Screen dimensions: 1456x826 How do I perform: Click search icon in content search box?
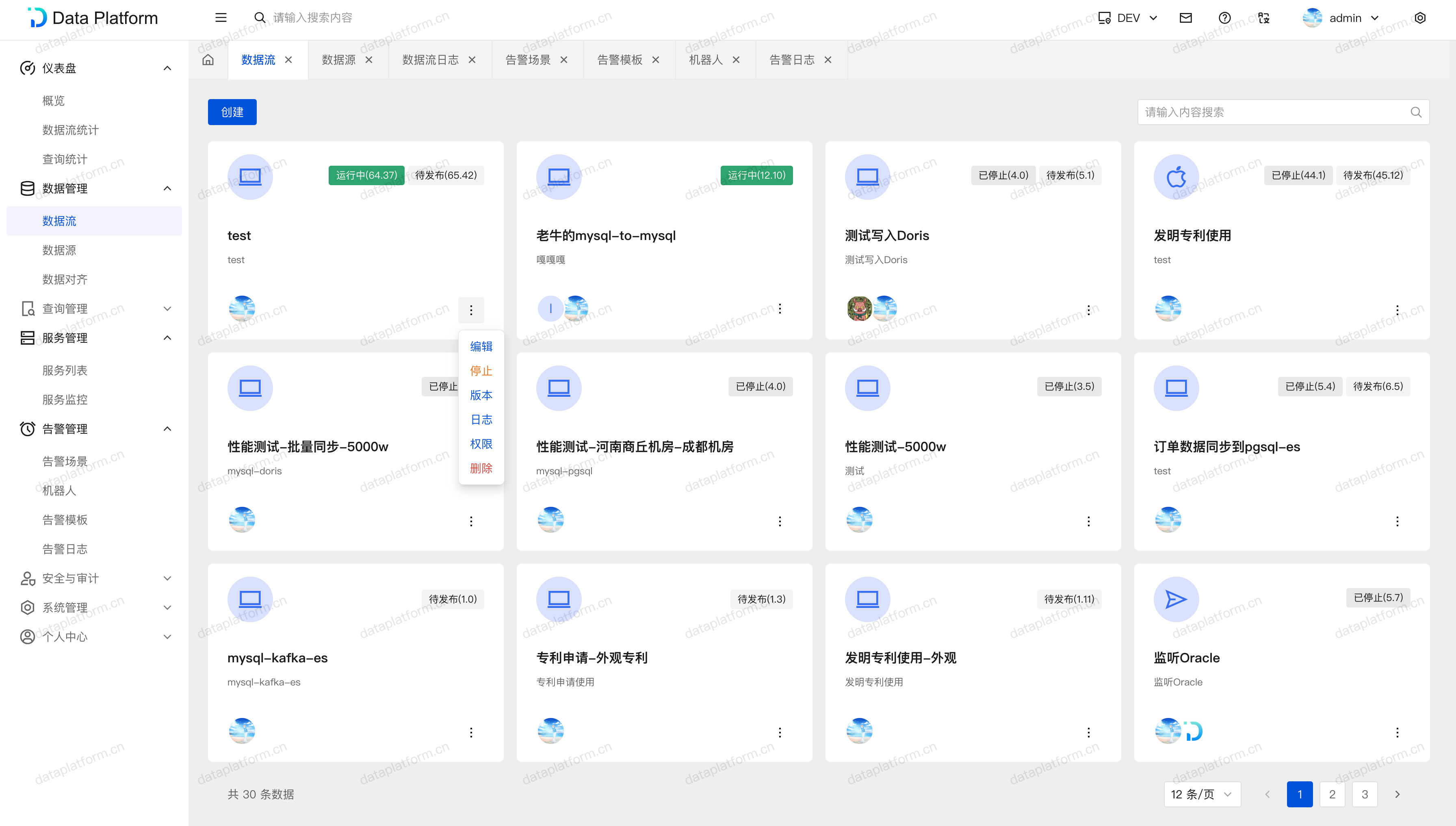click(x=1416, y=112)
